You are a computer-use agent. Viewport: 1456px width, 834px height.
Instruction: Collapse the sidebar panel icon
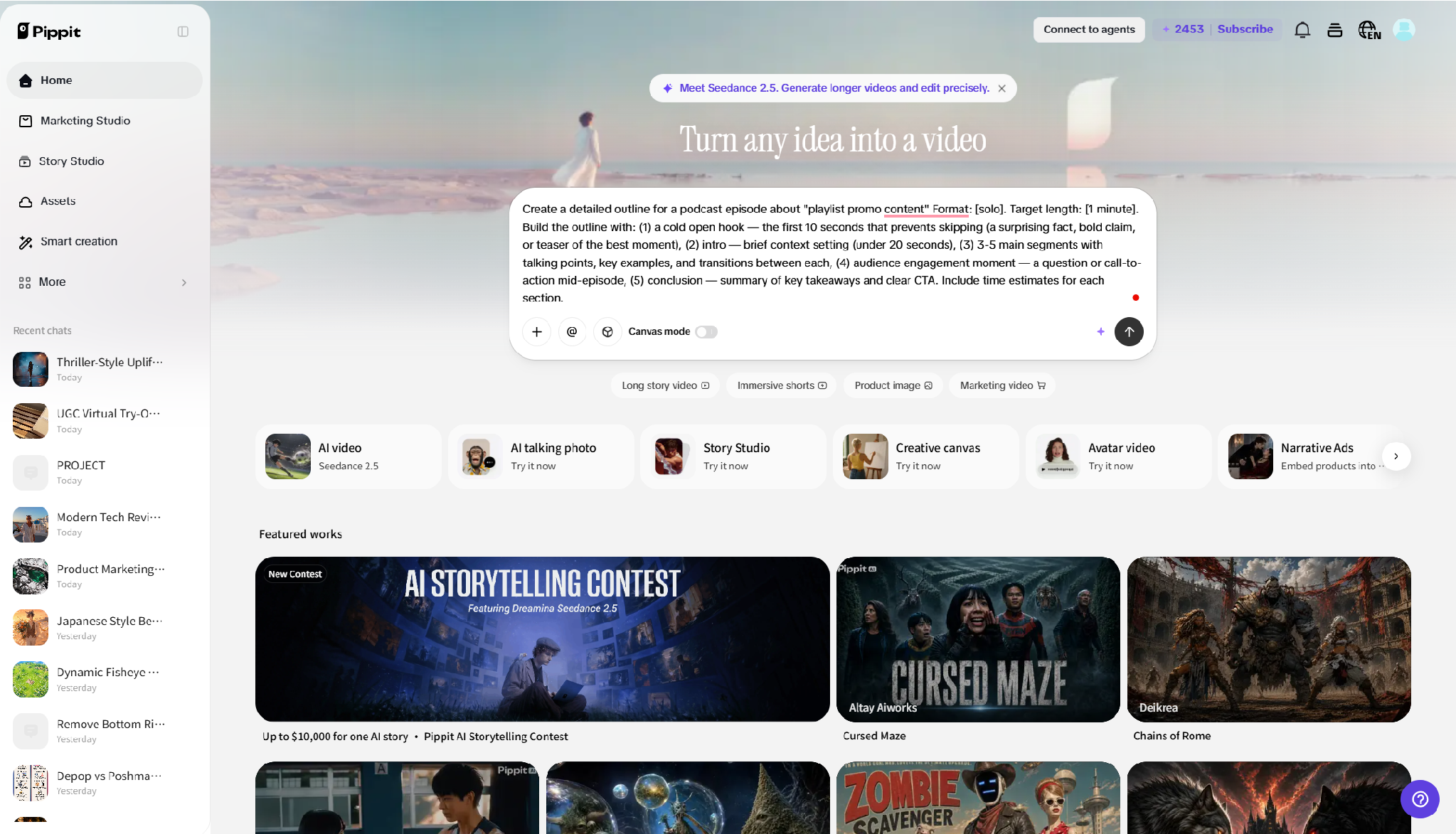click(x=183, y=31)
